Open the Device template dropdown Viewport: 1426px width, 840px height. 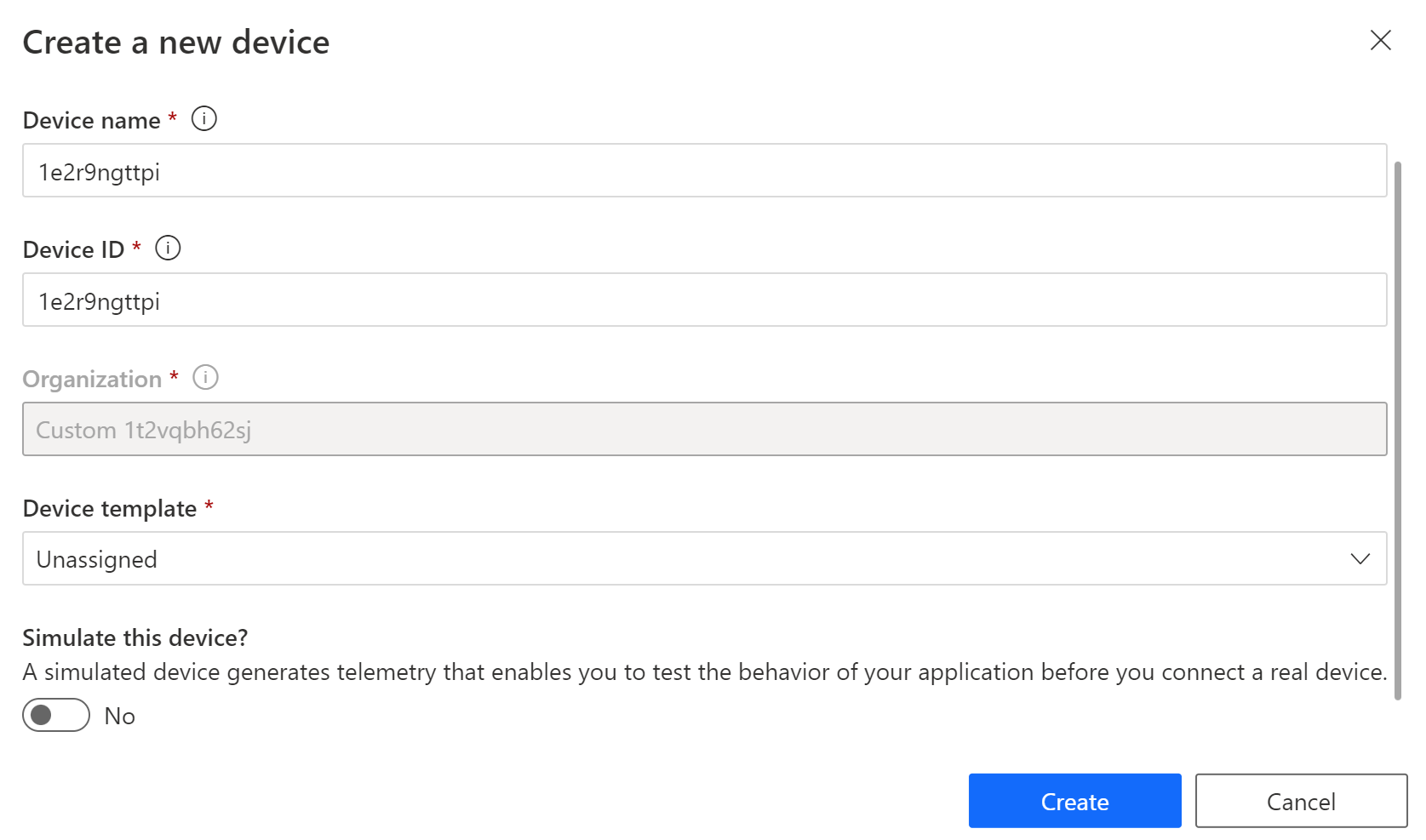[705, 558]
